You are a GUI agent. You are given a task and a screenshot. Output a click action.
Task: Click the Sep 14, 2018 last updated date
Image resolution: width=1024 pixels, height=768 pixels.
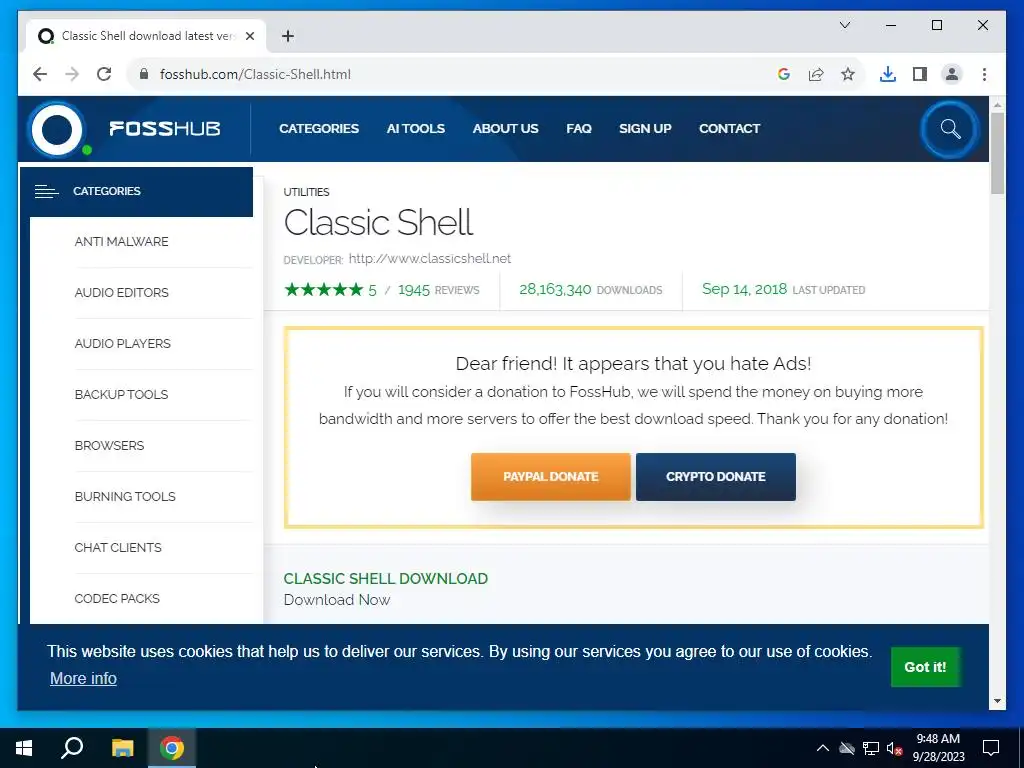point(744,289)
